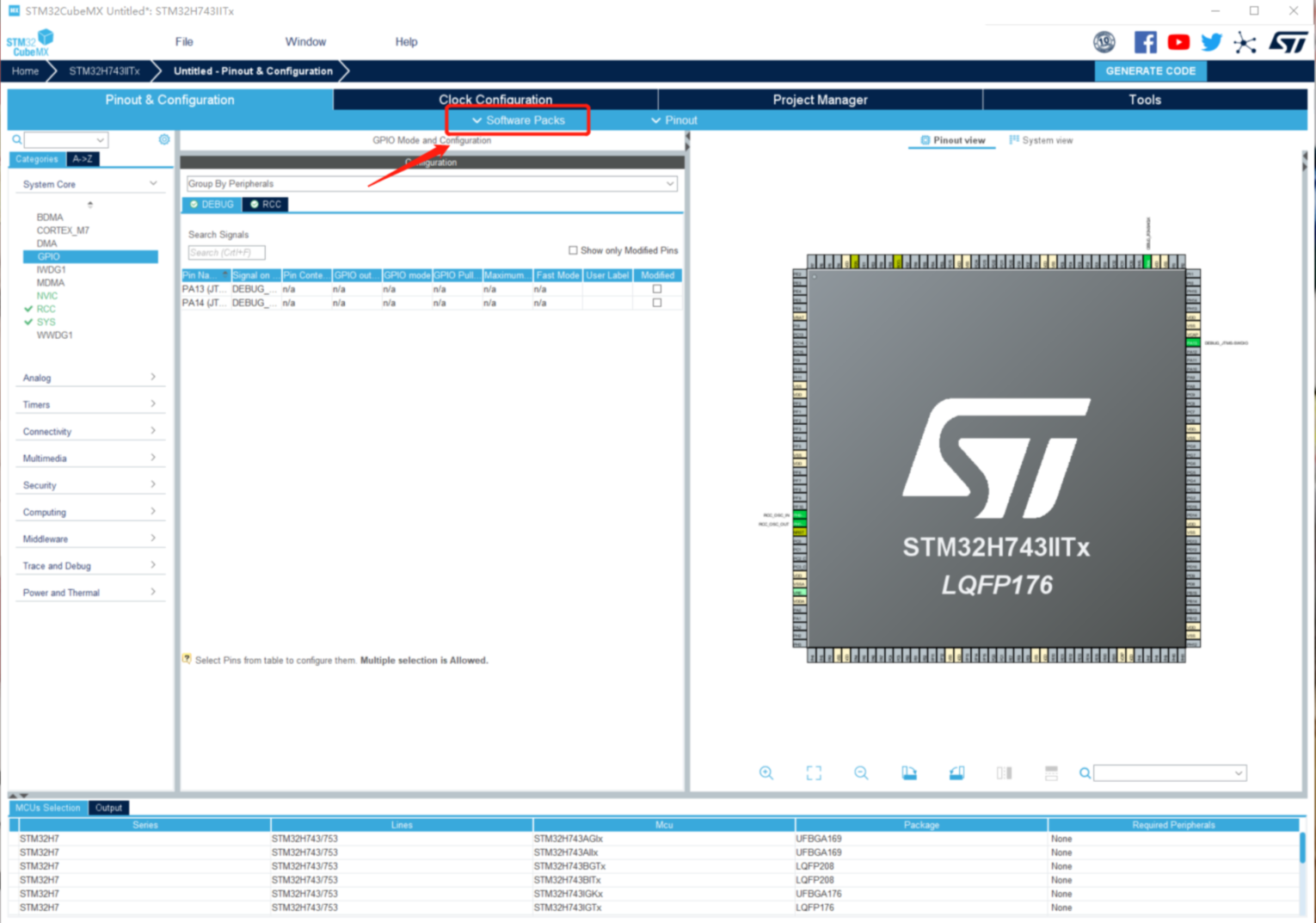Open the Window menu
Screen dimensions: 1316x923
coord(305,41)
